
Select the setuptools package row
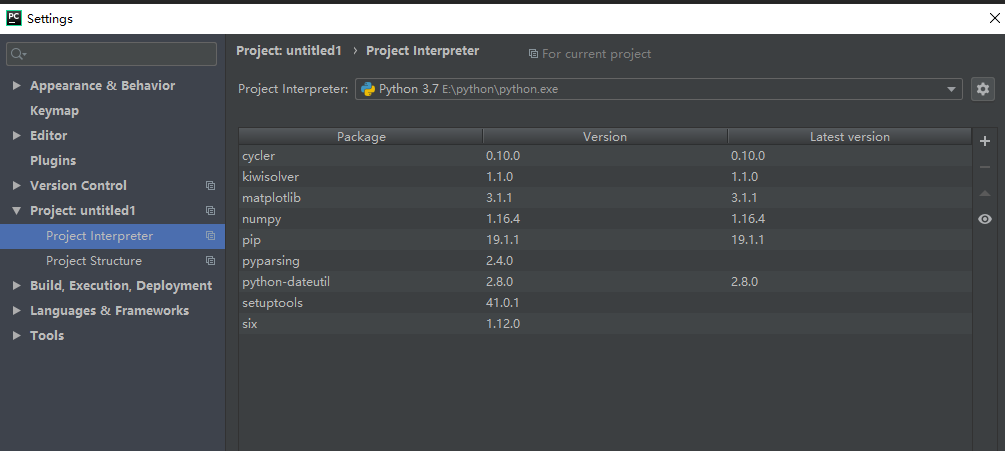click(x=605, y=303)
